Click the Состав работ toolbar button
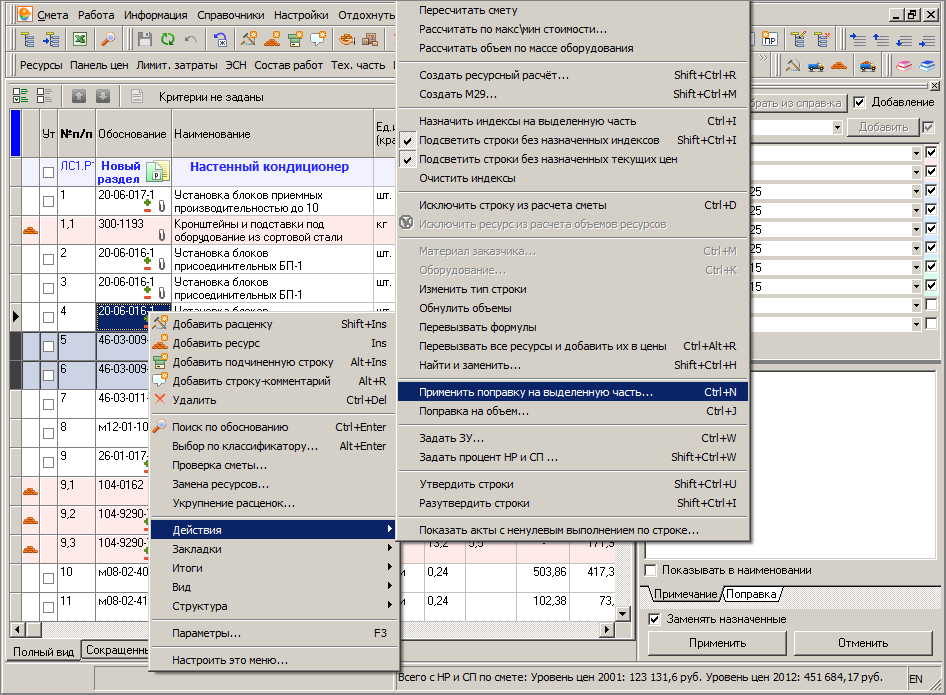The width and height of the screenshot is (946, 695). point(288,65)
